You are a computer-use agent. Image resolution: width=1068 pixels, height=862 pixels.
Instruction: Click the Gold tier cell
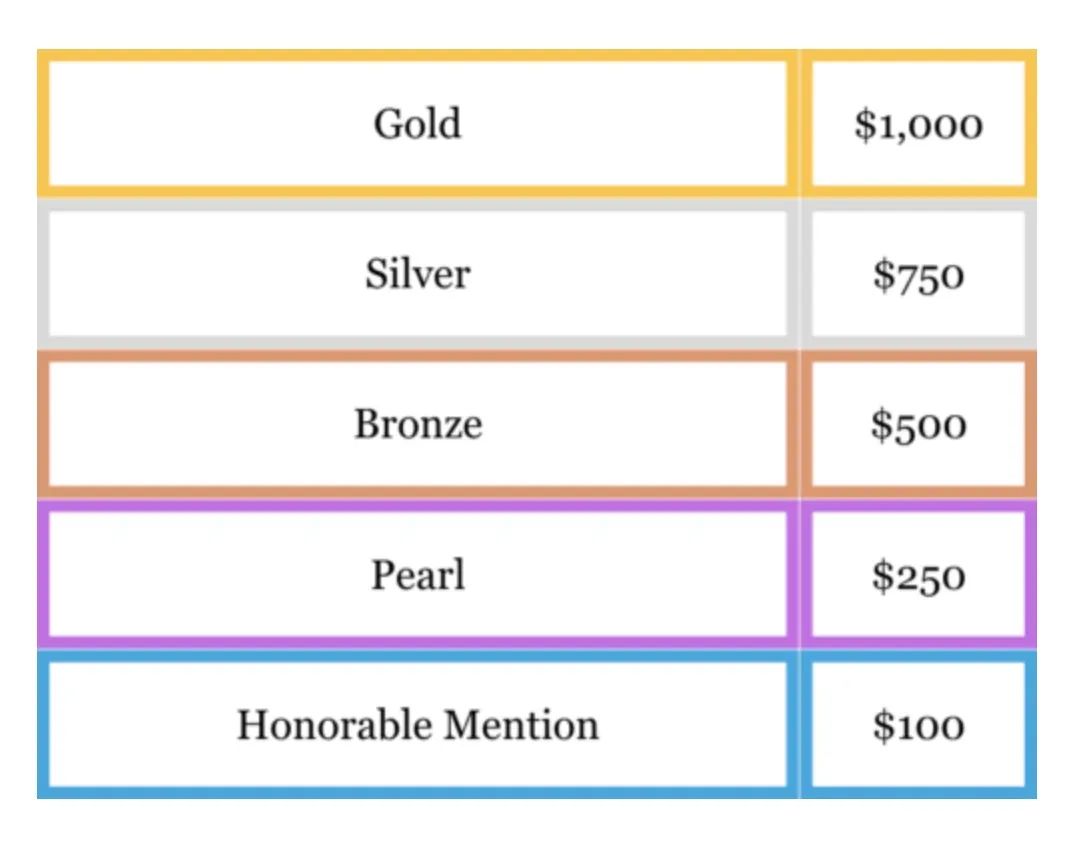[417, 124]
